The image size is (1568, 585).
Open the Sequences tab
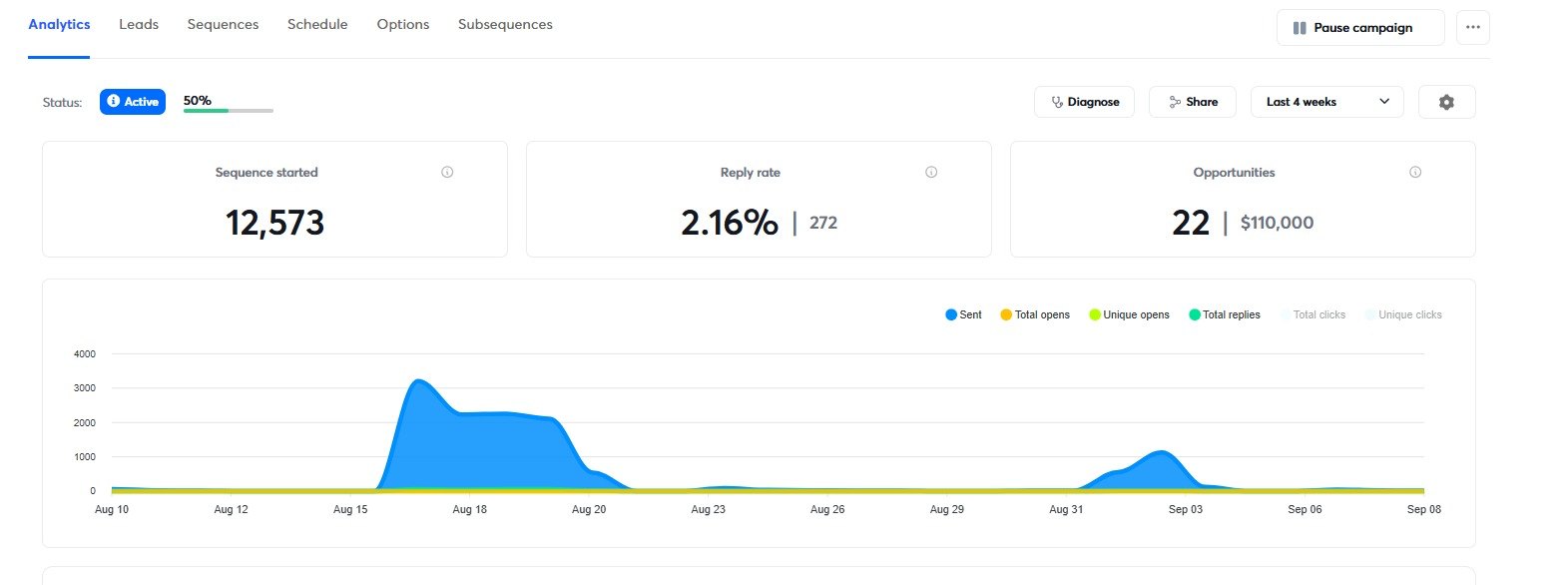point(223,24)
